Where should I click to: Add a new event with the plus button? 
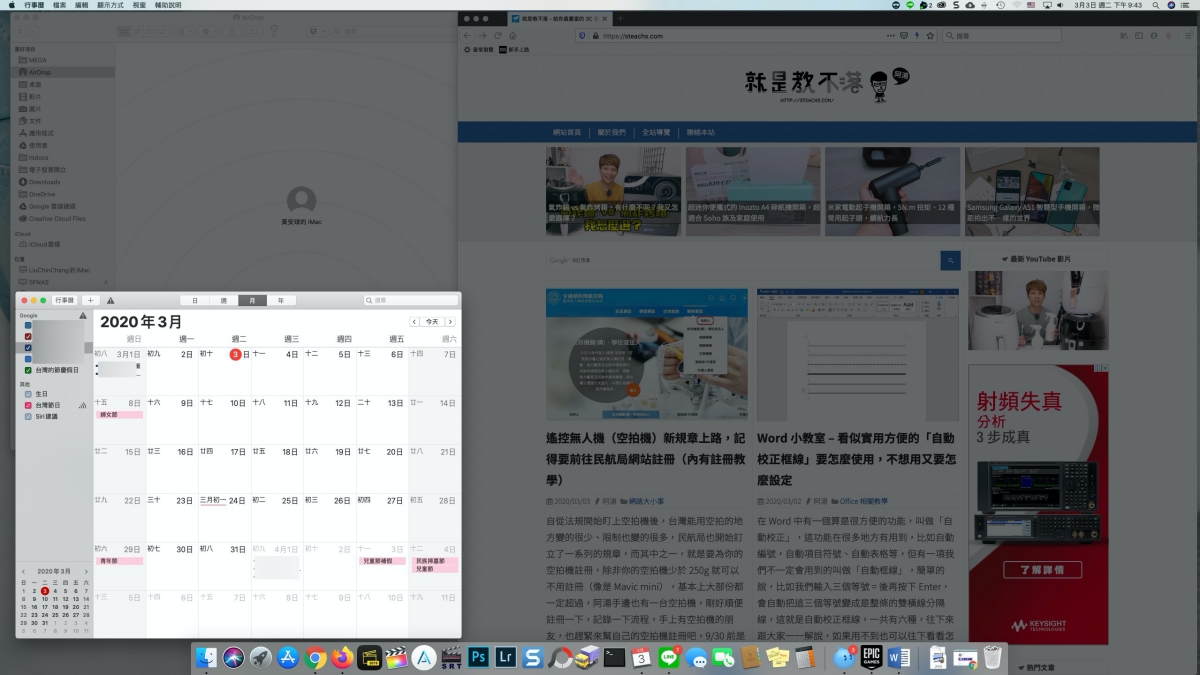coord(90,300)
